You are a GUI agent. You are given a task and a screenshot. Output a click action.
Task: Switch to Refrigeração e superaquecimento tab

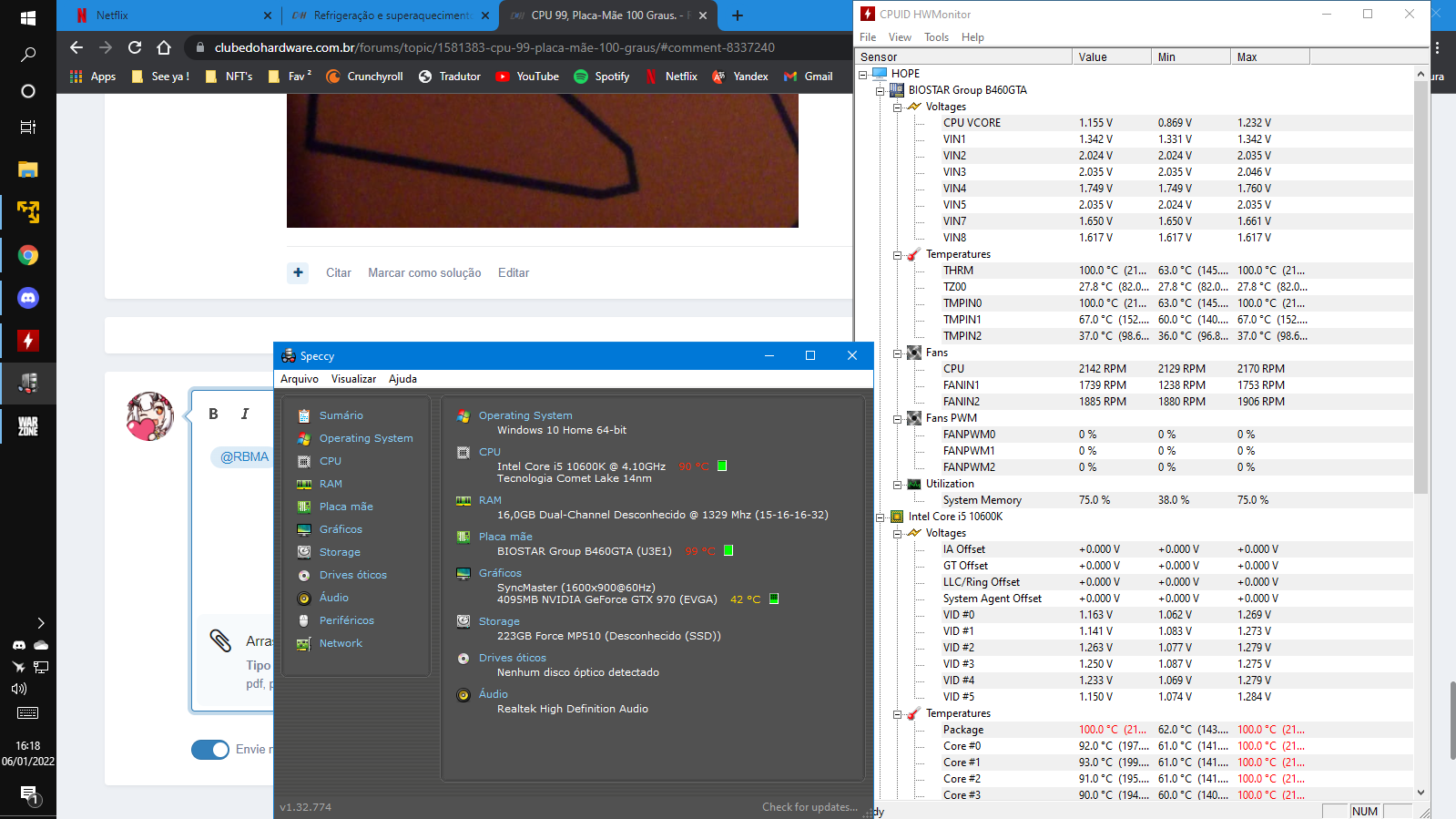point(392,15)
